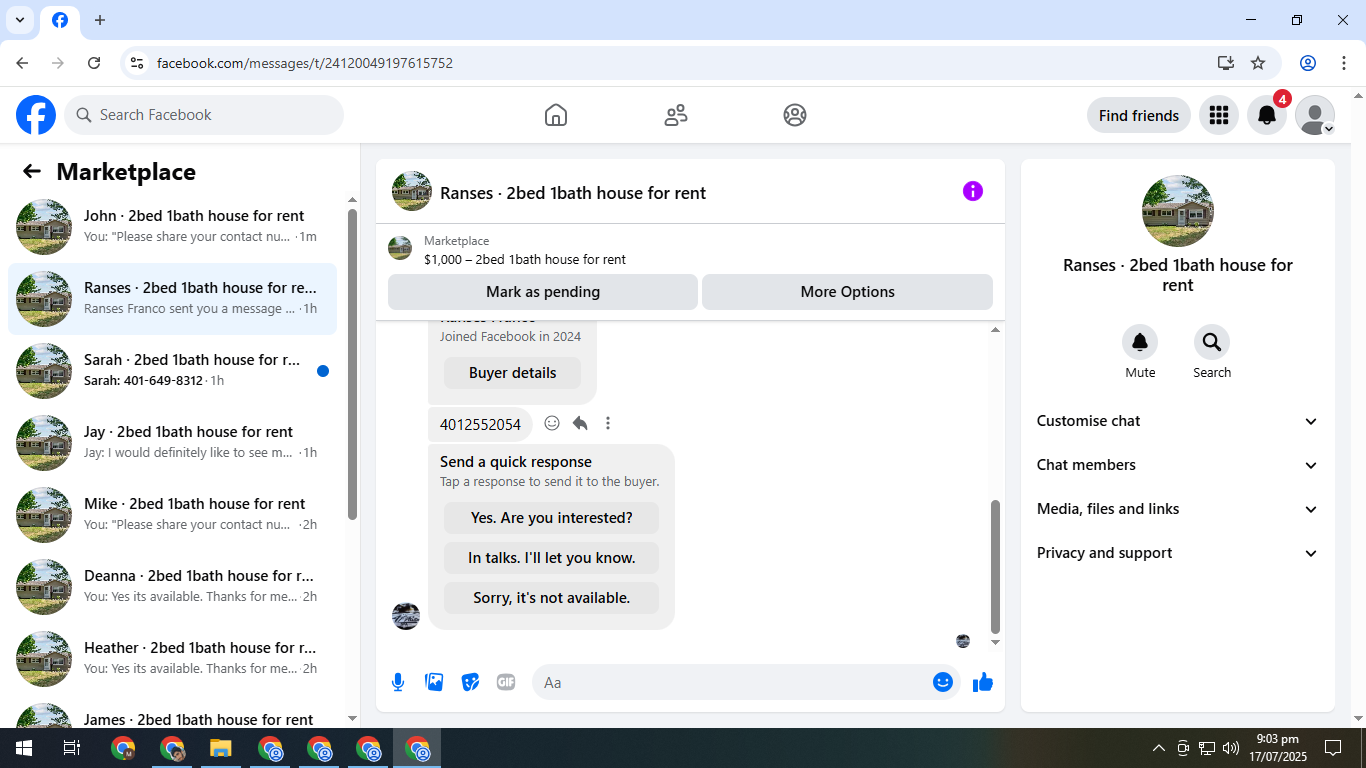
Task: Select the Facebook browser tab
Action: coord(60,20)
